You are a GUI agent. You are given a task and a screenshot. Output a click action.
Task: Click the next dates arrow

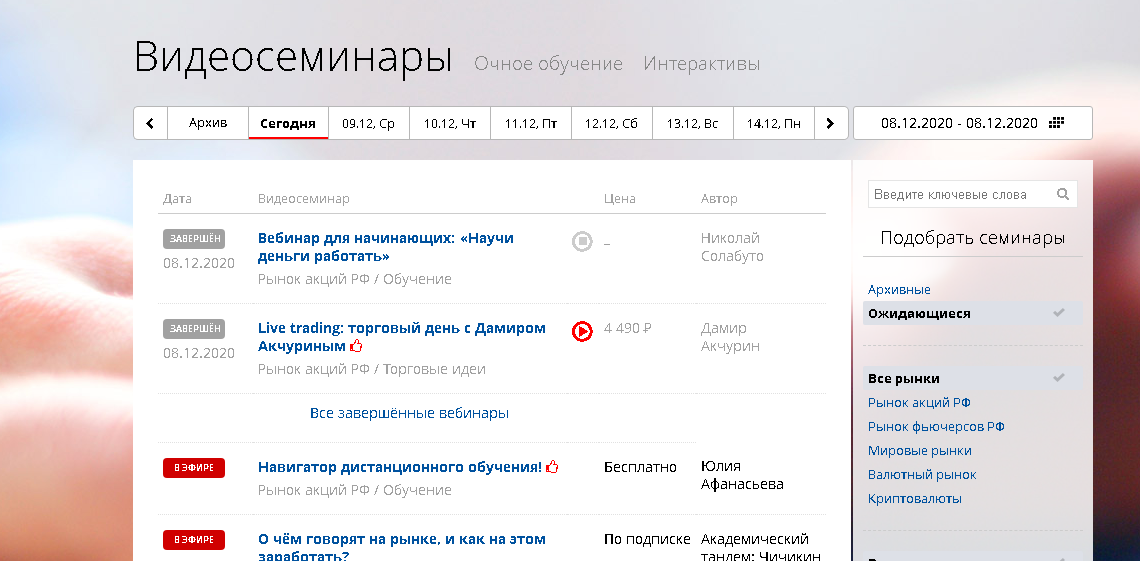(830, 124)
